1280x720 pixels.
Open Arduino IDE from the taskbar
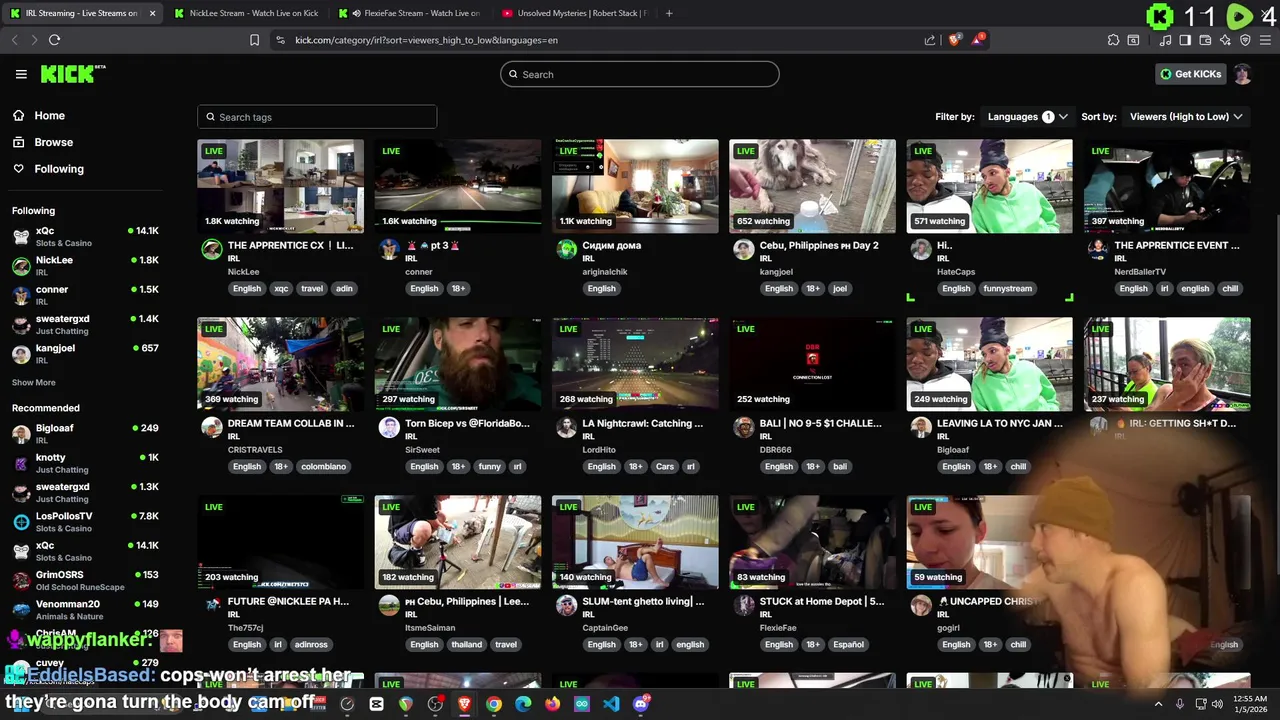coord(582,704)
